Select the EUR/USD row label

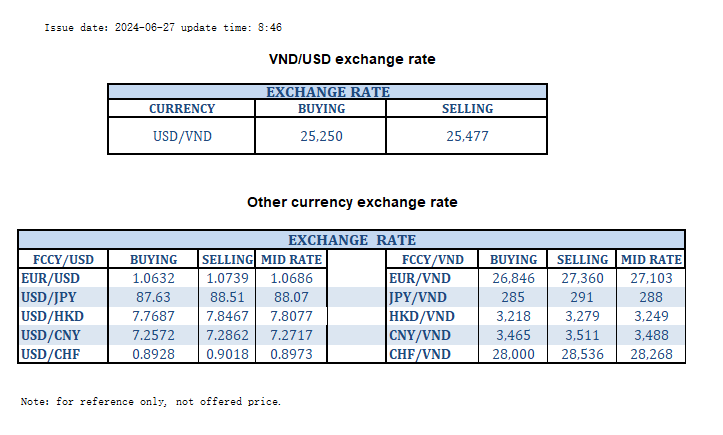(x=49, y=277)
